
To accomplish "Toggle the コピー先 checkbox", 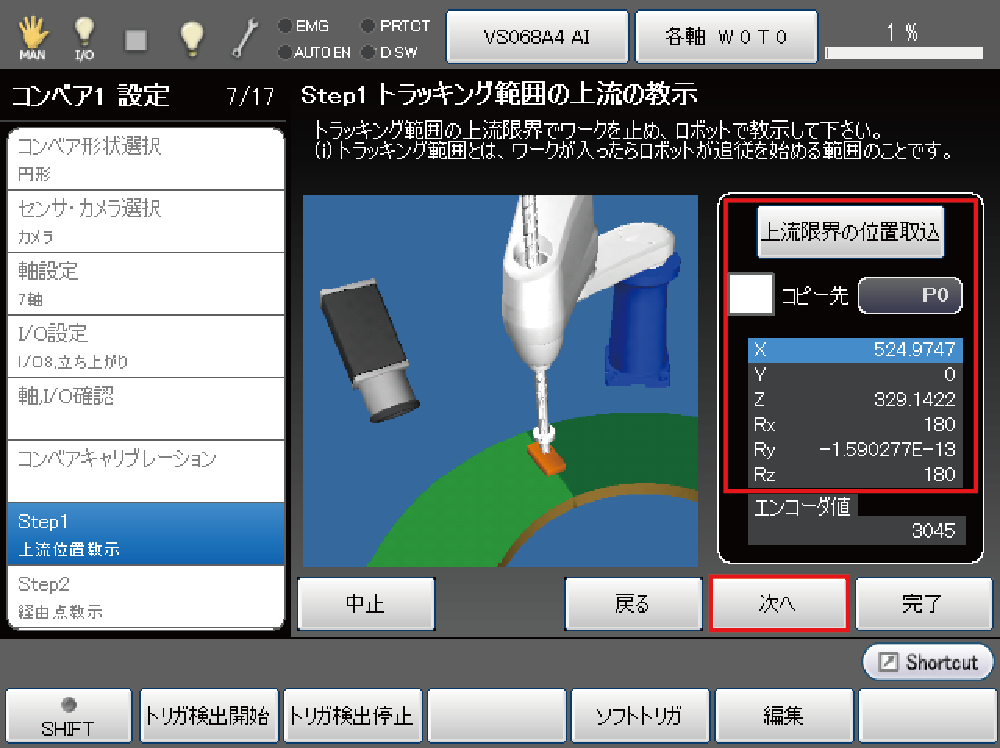I will (x=751, y=295).
